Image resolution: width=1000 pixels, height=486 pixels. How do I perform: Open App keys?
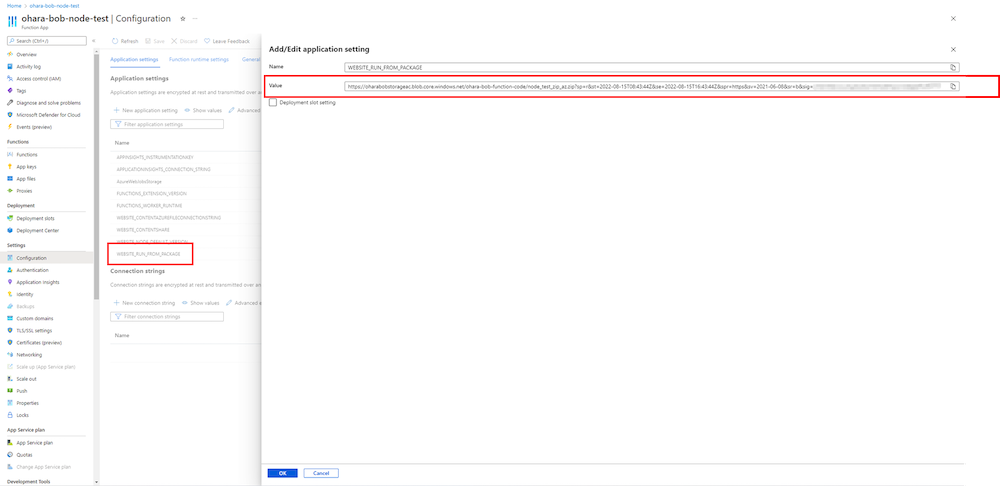click(26, 166)
